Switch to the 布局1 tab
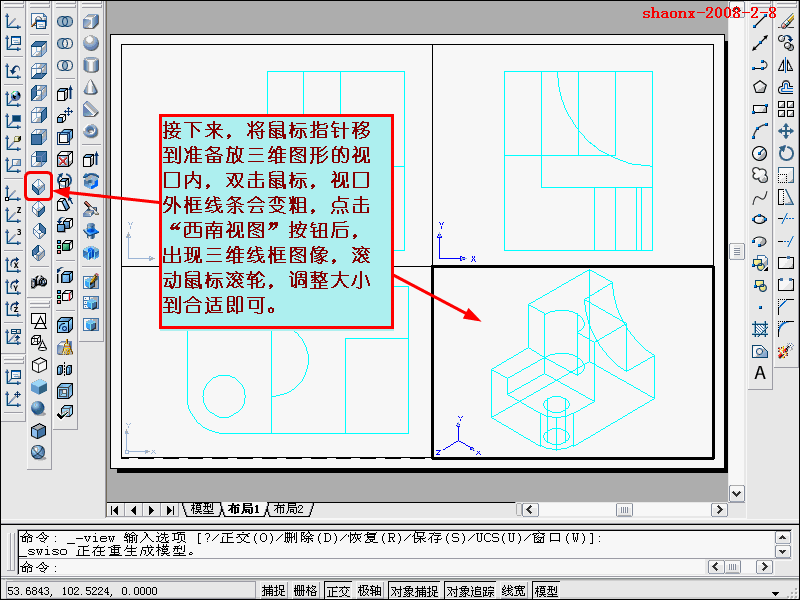This screenshot has height=600, width=800. (x=244, y=509)
